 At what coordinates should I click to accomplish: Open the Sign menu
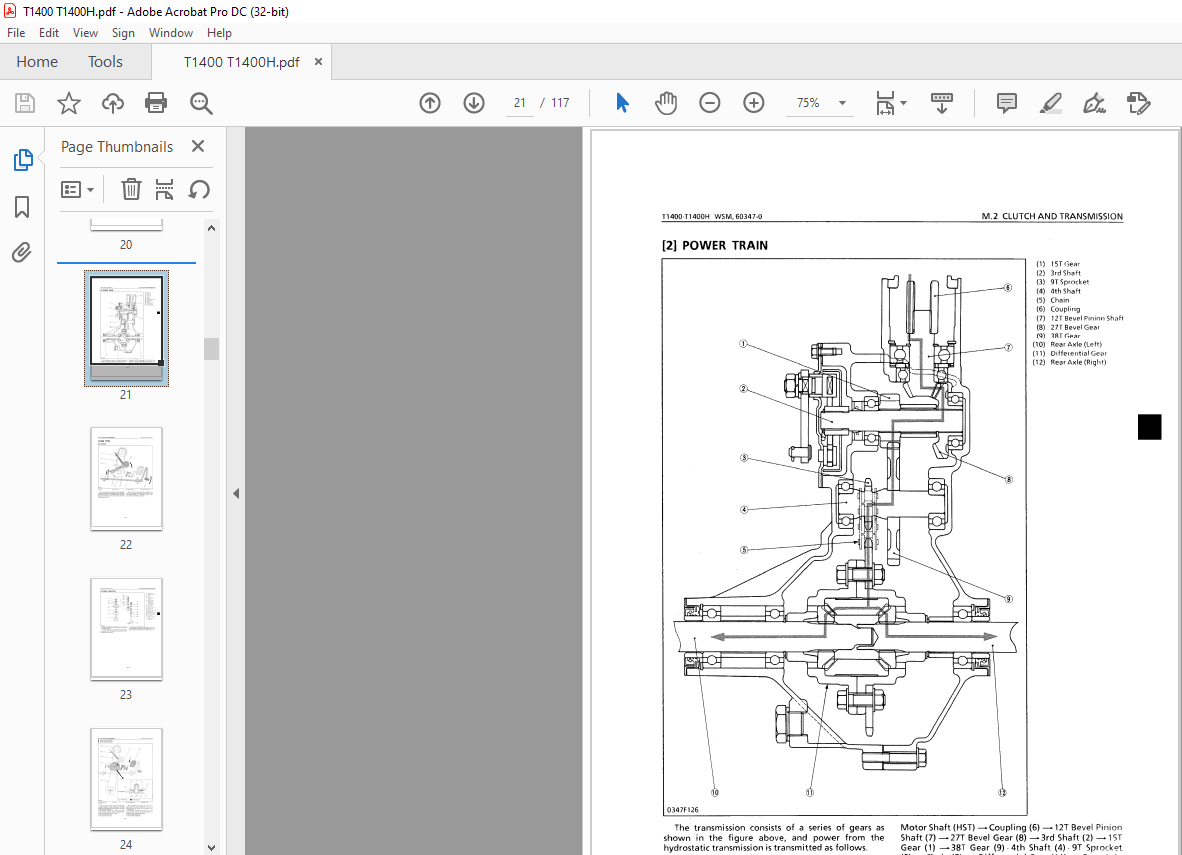(x=123, y=32)
